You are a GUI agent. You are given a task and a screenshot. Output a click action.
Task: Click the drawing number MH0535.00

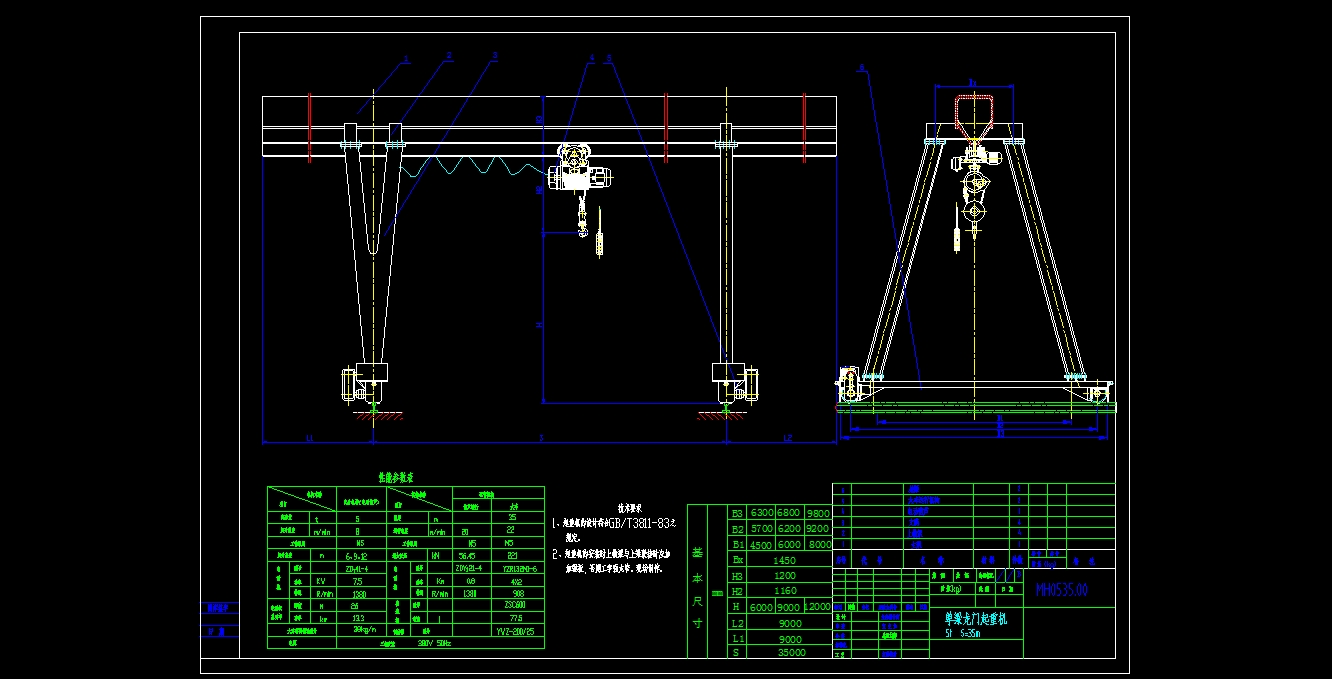[x=1061, y=589]
